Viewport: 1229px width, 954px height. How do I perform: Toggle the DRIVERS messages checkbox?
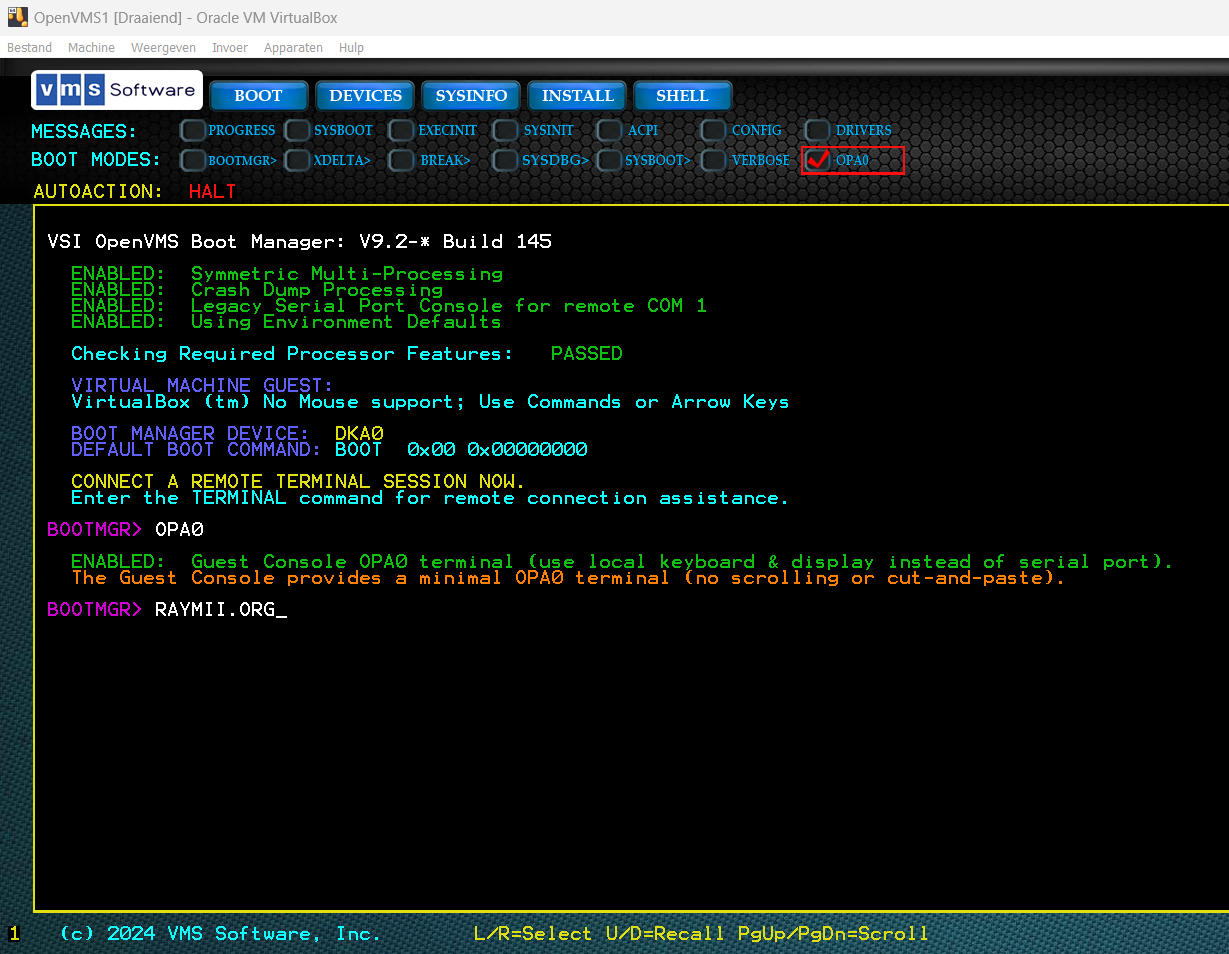click(818, 130)
